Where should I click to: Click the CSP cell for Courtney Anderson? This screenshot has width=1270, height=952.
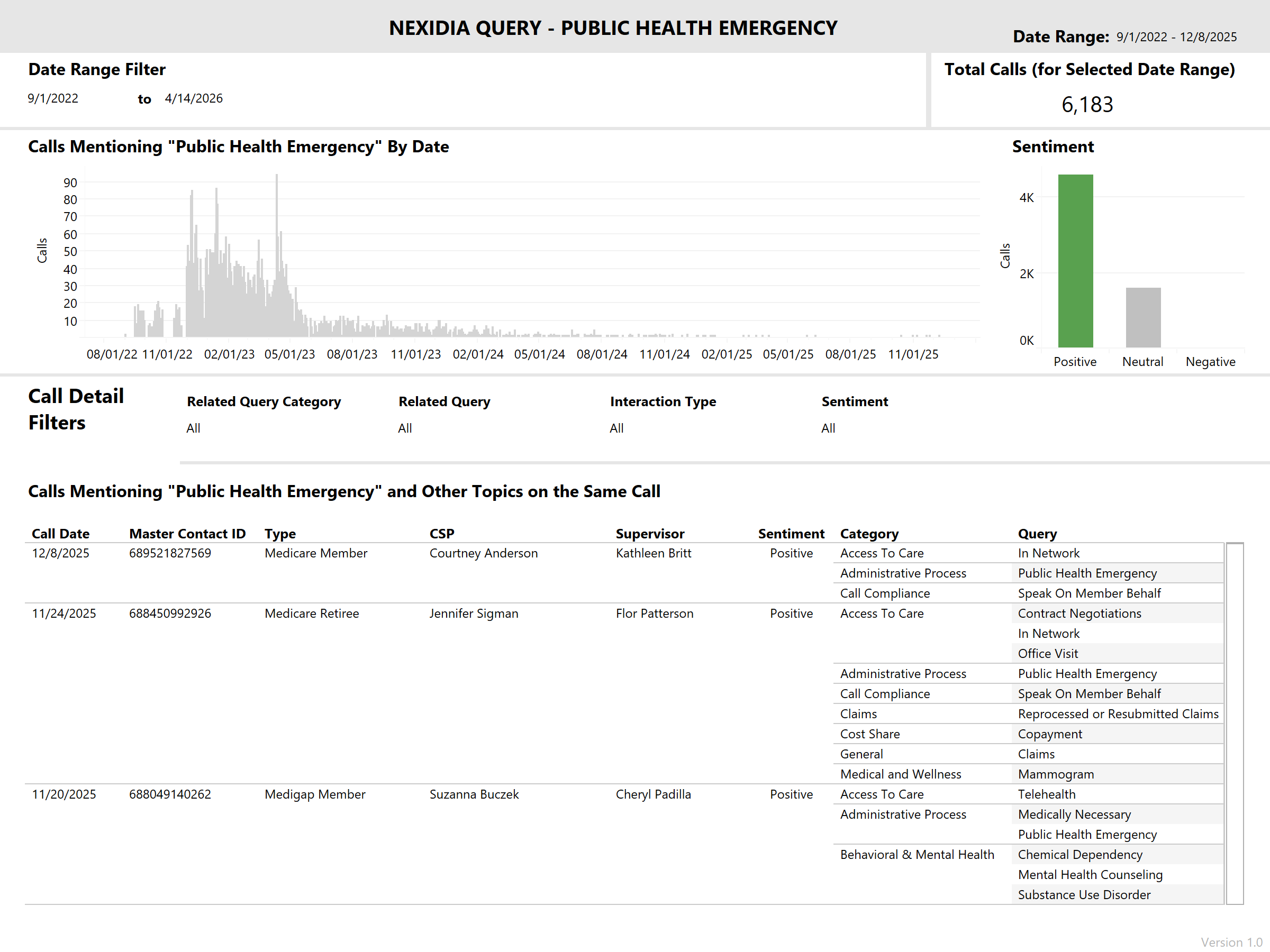pos(484,553)
